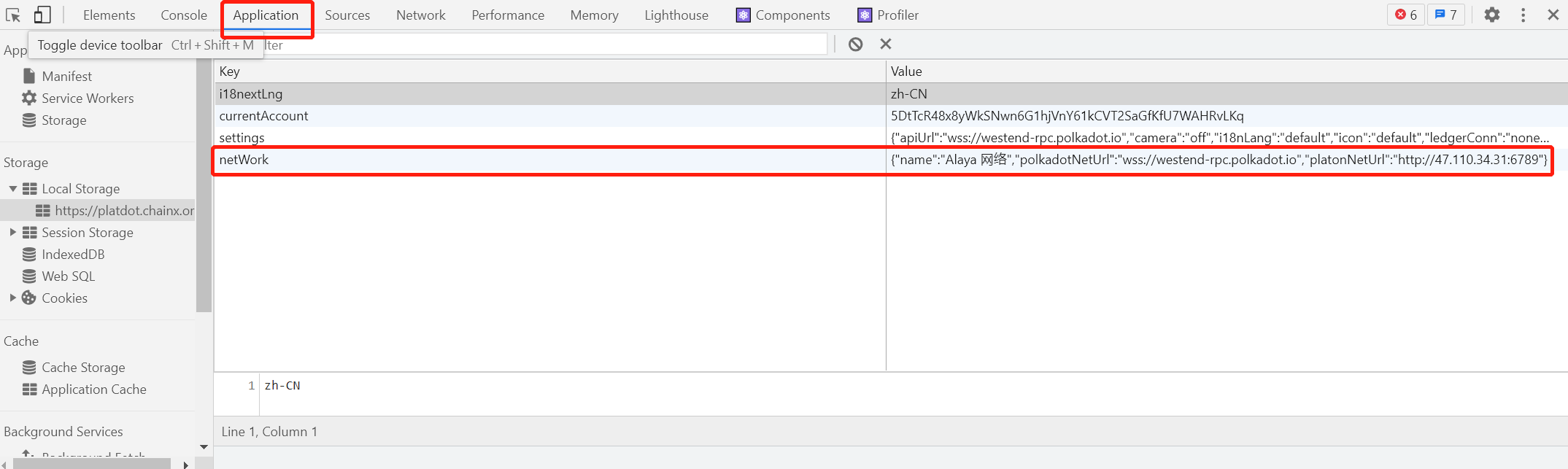Clear all storage entries icon
This screenshot has height=469, width=1568.
856,44
